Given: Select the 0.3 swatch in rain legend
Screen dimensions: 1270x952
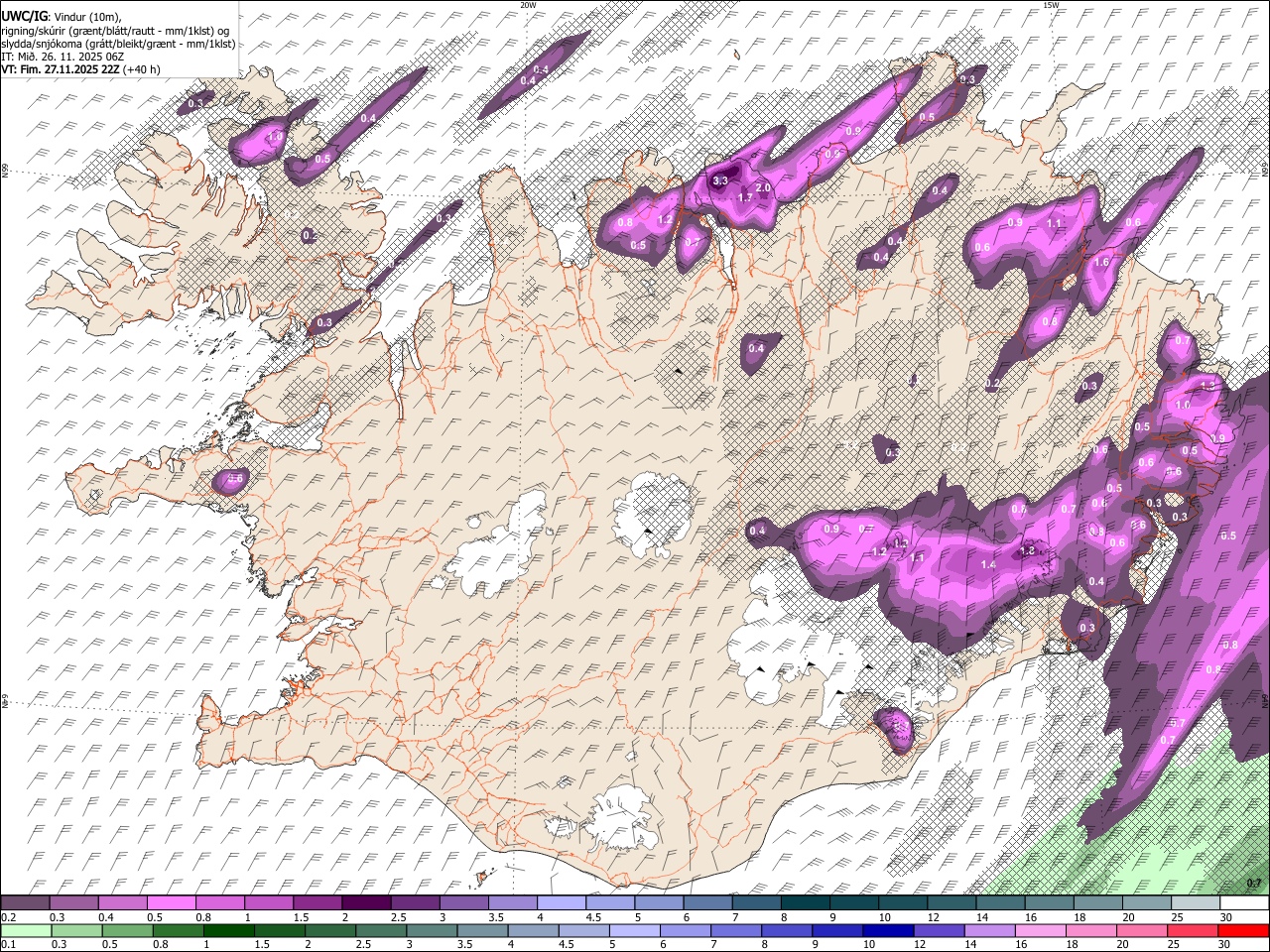Looking at the screenshot, I should pos(75,930).
